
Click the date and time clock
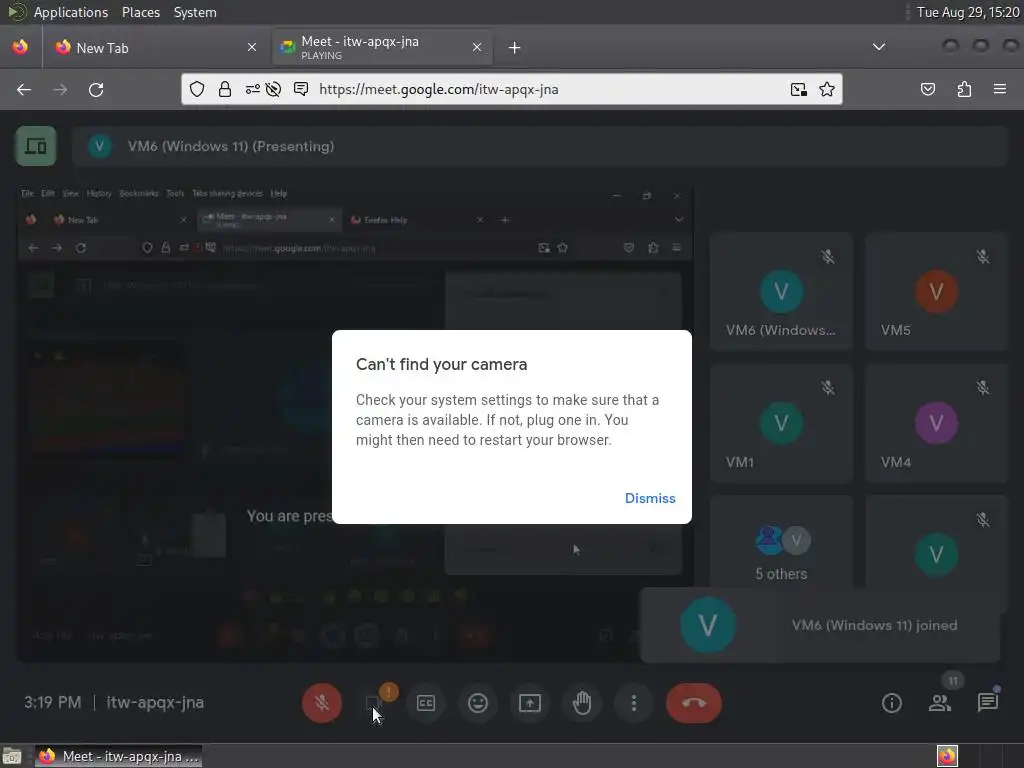click(968, 12)
